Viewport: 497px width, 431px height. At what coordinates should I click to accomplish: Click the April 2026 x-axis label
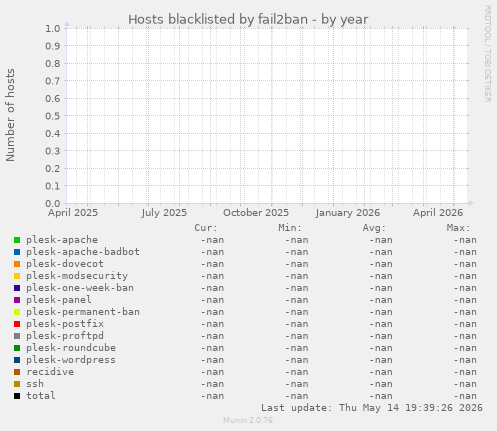point(438,213)
